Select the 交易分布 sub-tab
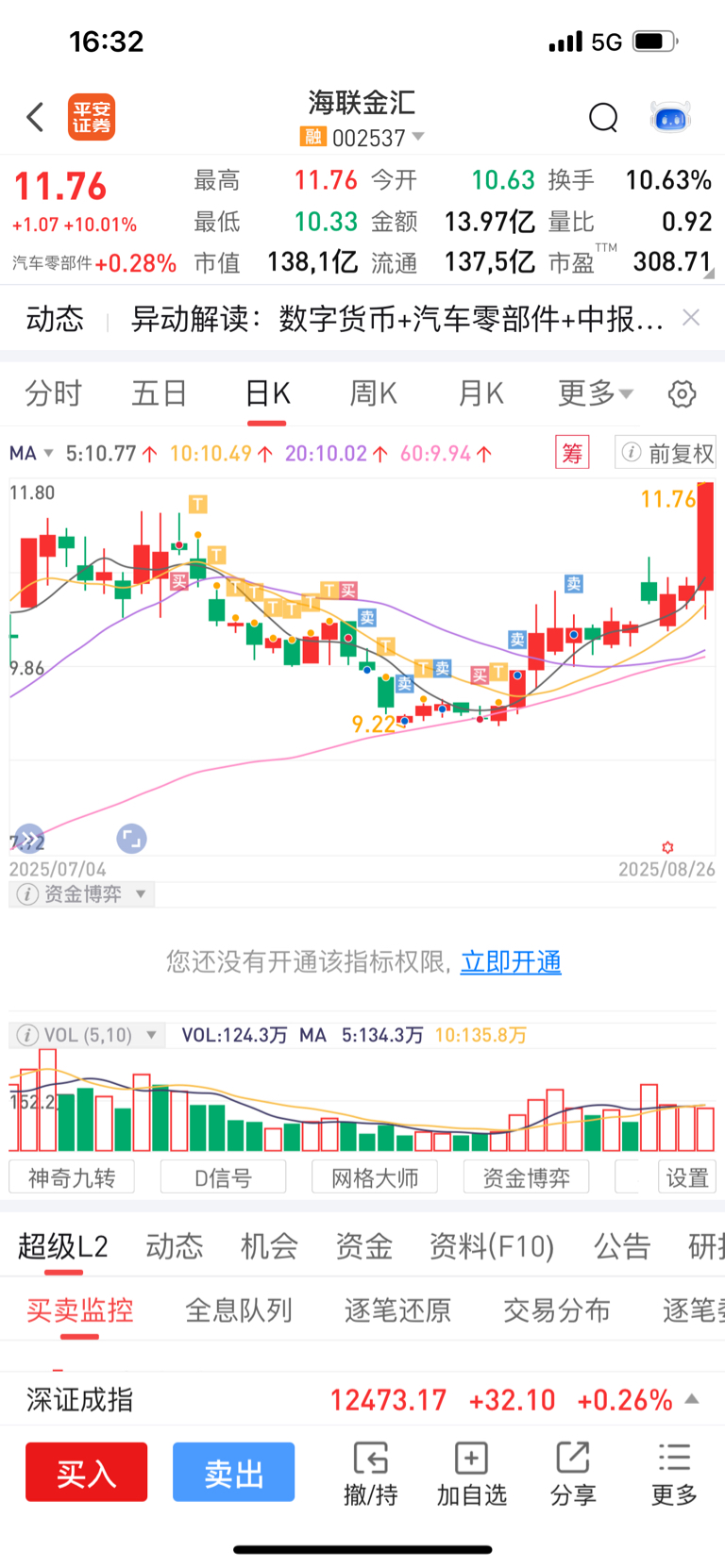The image size is (725, 1568). [557, 1310]
